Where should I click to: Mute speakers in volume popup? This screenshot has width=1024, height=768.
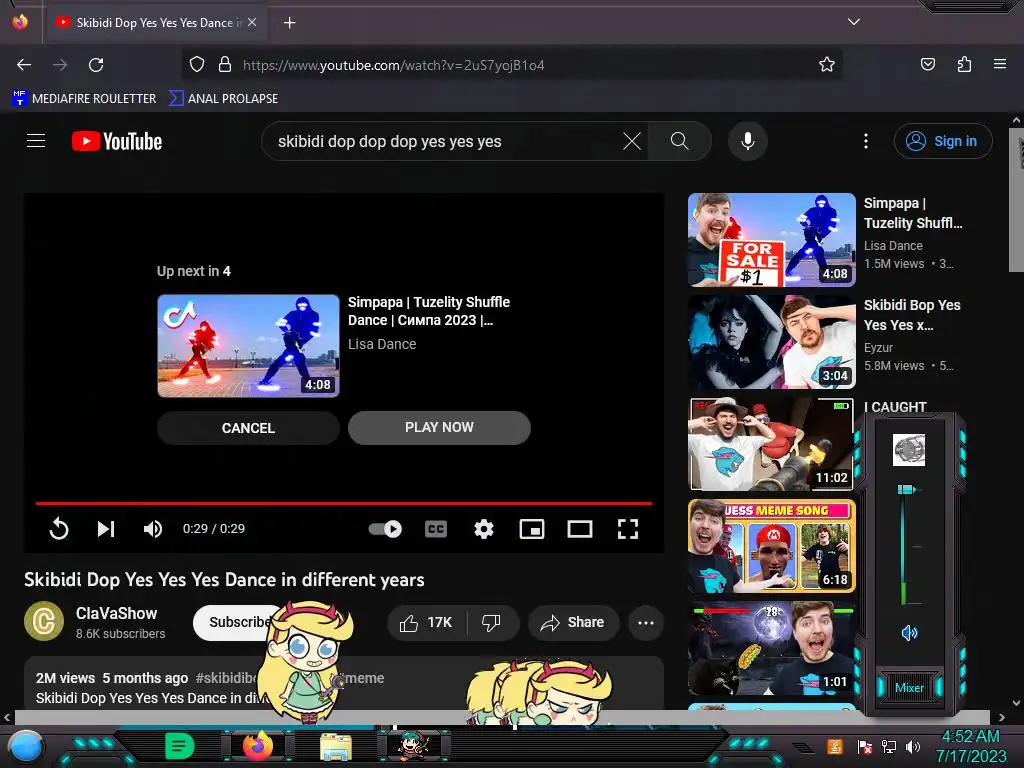[x=909, y=633]
